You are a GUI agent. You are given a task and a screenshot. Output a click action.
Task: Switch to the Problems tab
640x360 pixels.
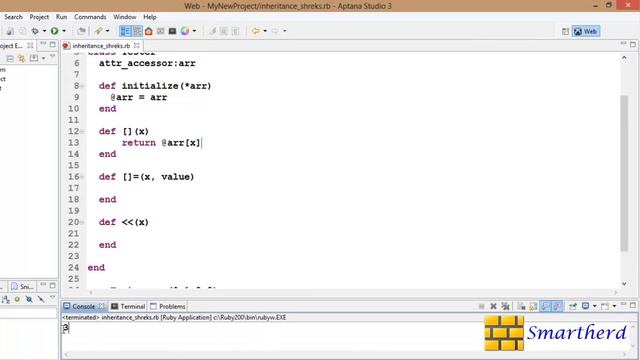click(168, 306)
